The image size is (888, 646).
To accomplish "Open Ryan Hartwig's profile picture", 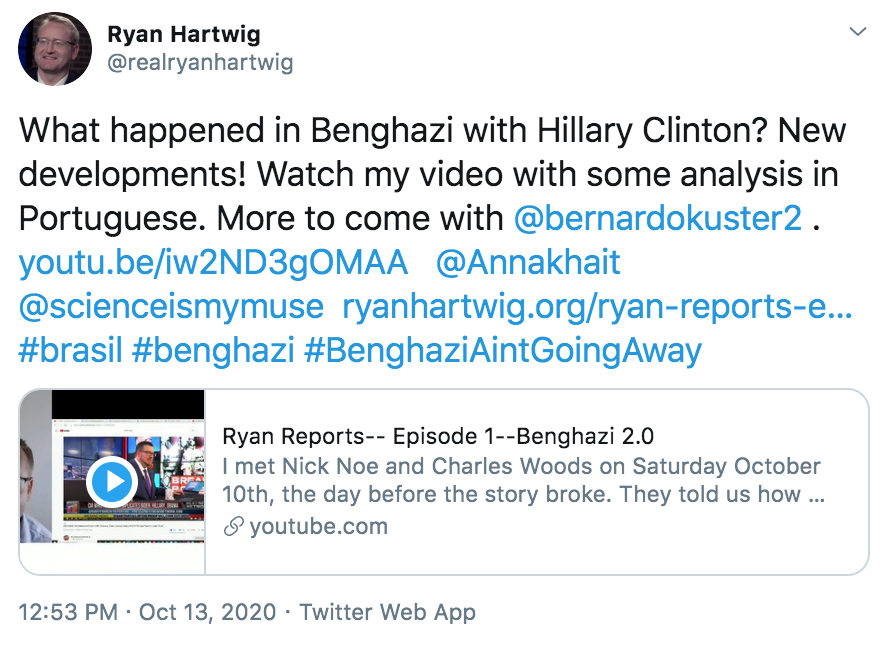I will (x=54, y=47).
